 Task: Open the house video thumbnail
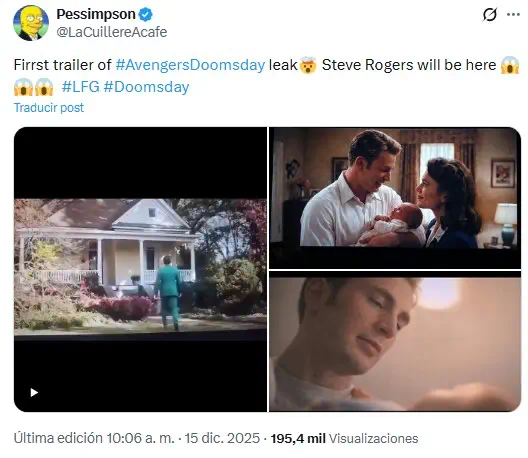pos(140,269)
